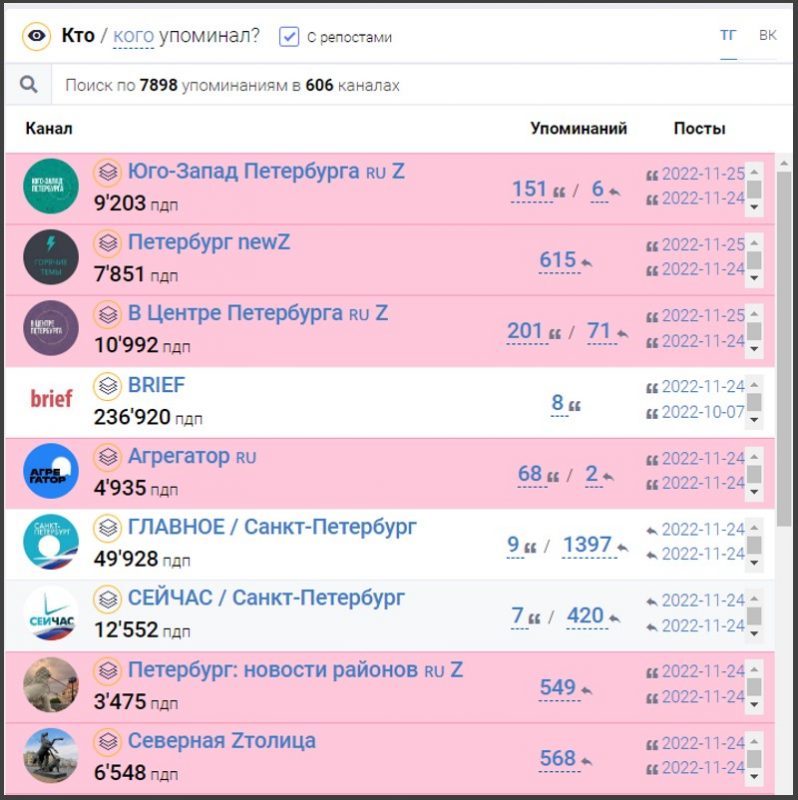Screen dimensions: 798x800
Task: Uncheck the С репостами checkbox
Action: click(x=289, y=37)
